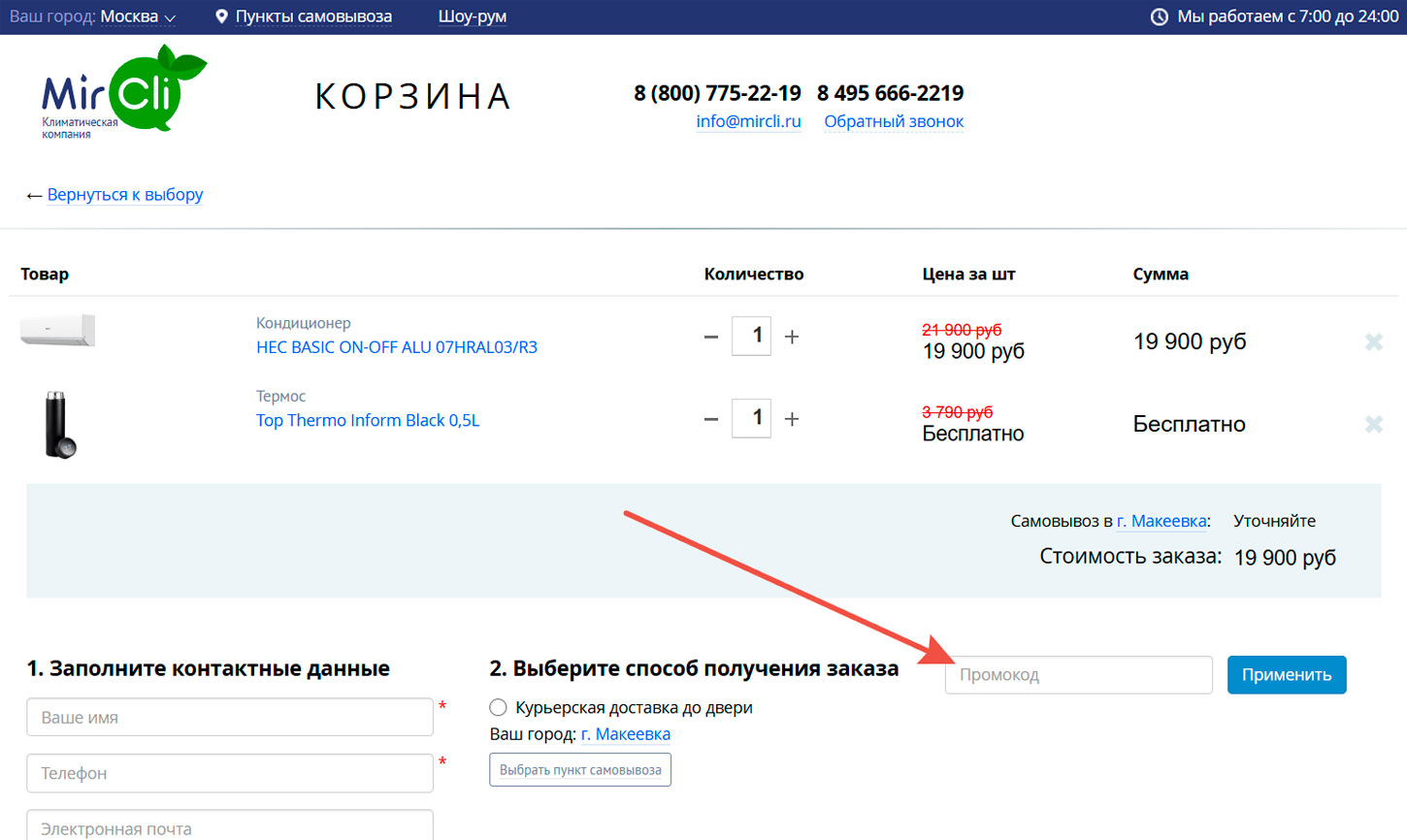Click the crossed-out price 3 790 руб
1407x840 pixels.
click(x=958, y=412)
